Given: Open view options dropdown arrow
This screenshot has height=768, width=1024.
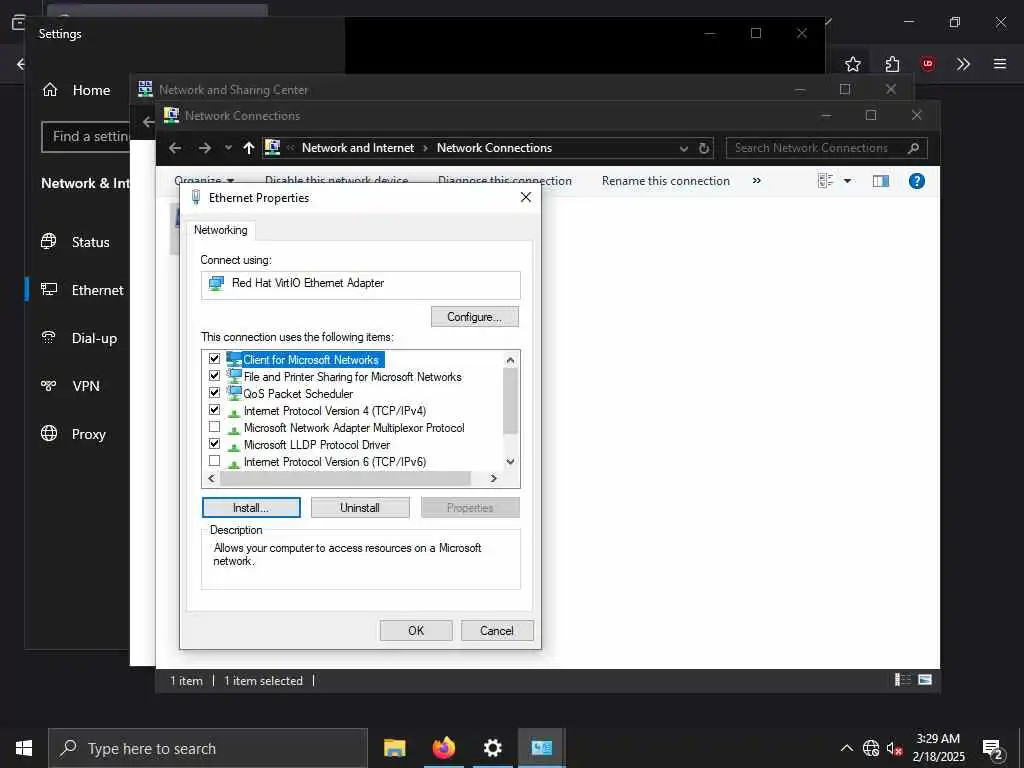Looking at the screenshot, I should click(848, 181).
